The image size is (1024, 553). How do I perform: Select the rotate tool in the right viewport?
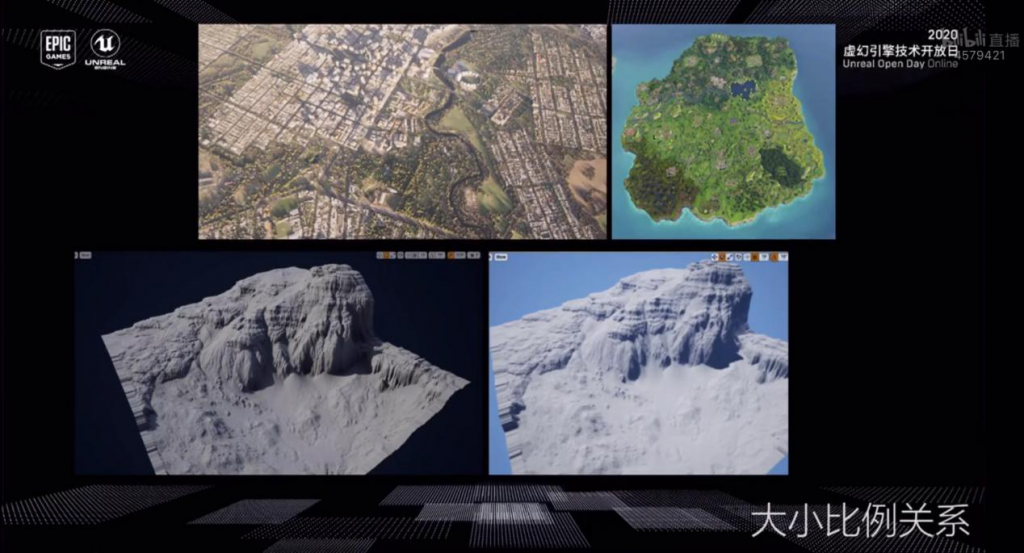click(x=722, y=257)
